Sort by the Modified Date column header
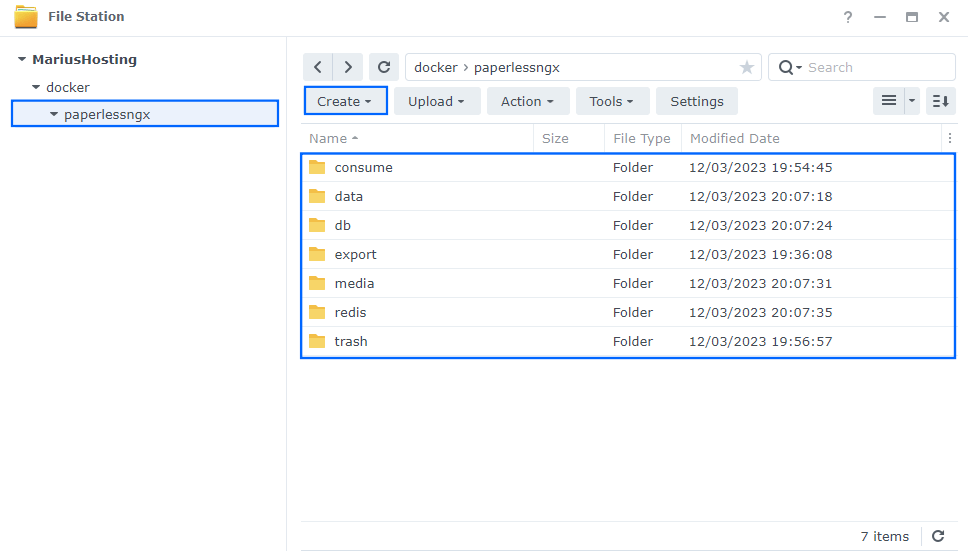The height and width of the screenshot is (551, 968). click(x=811, y=138)
